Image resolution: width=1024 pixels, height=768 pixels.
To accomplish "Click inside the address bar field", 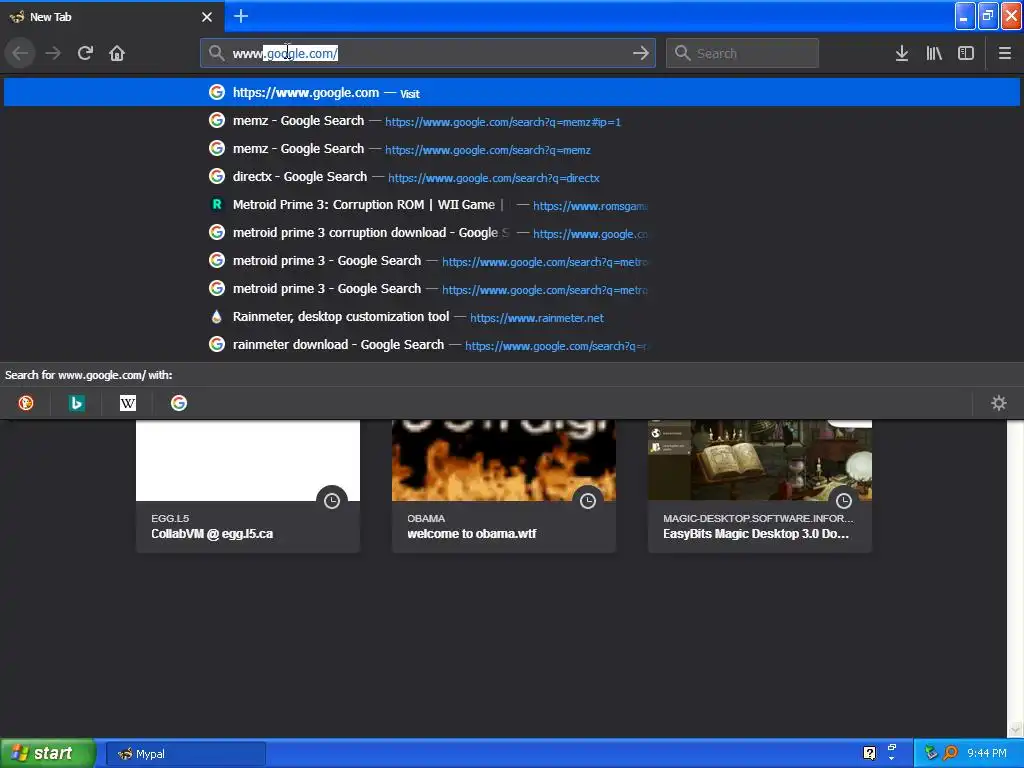I will point(428,53).
